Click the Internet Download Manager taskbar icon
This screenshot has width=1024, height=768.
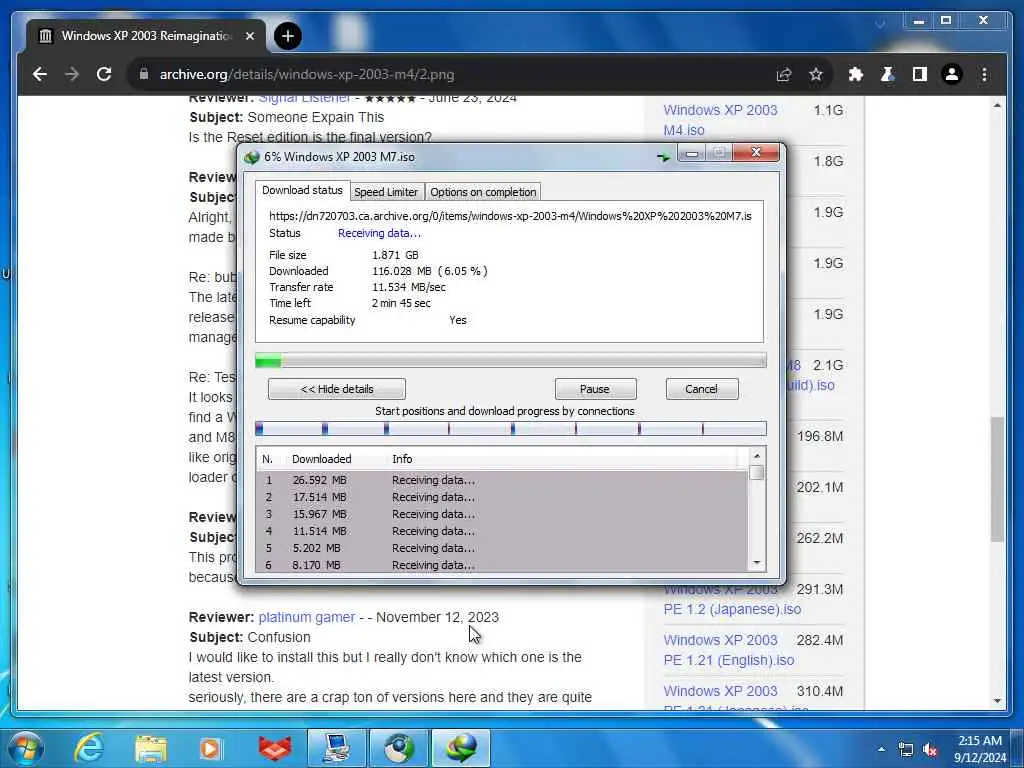pyautogui.click(x=461, y=748)
